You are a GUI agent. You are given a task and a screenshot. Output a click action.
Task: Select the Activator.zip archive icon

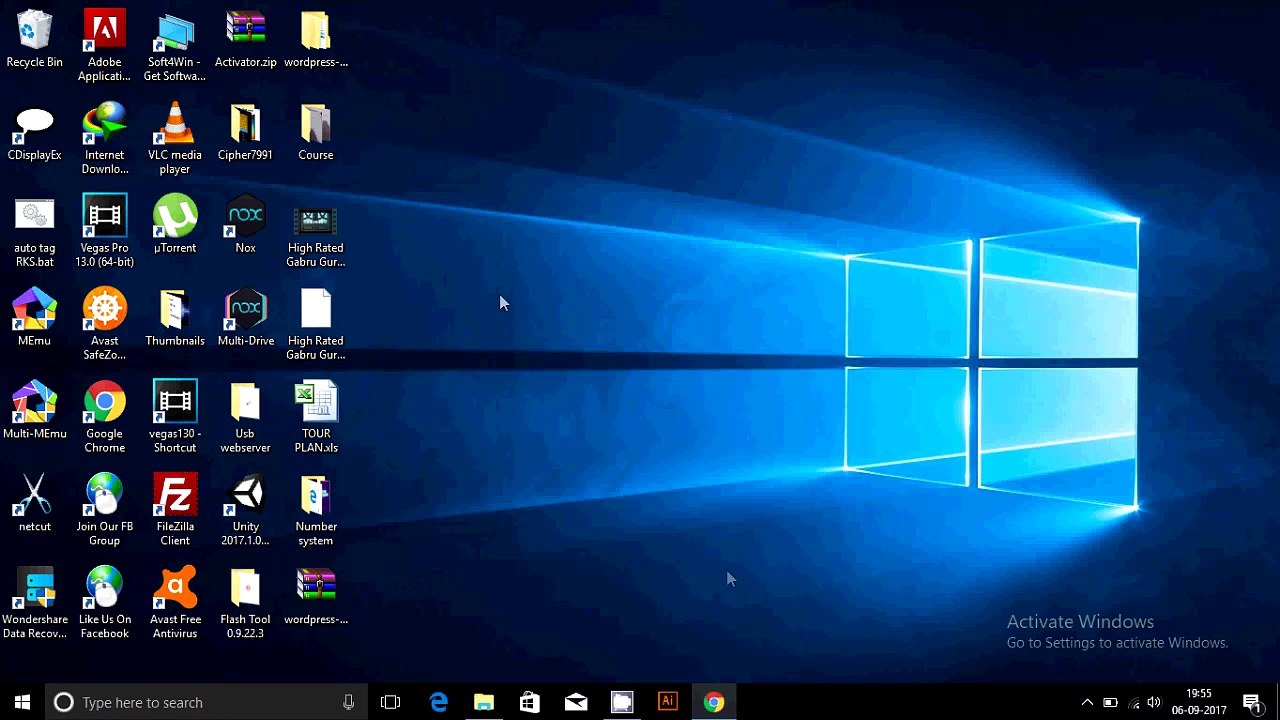pyautogui.click(x=246, y=40)
